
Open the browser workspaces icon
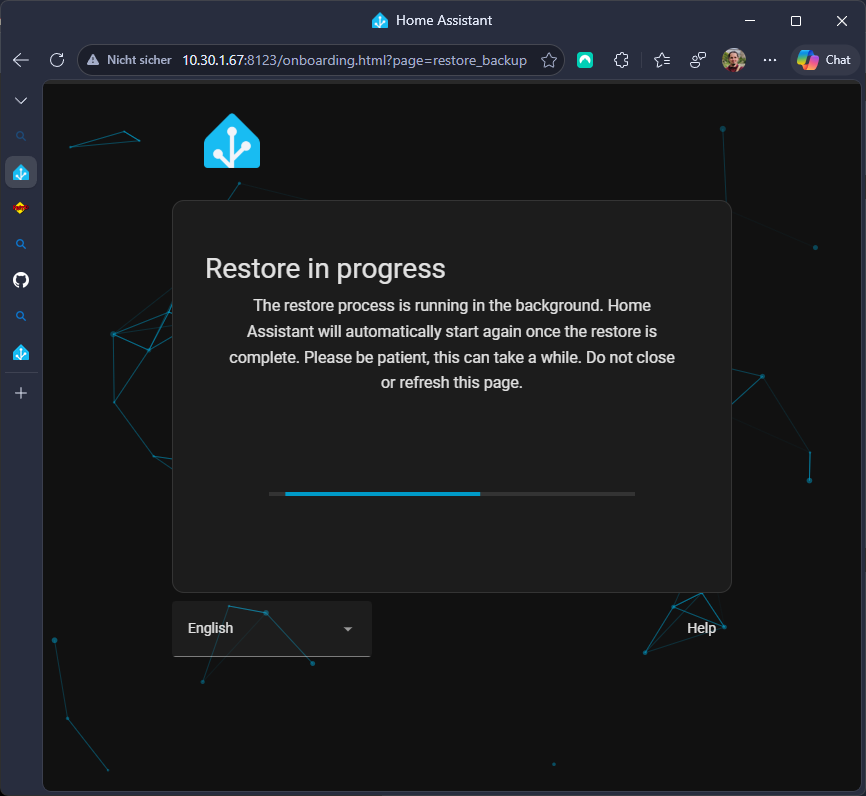click(x=698, y=60)
